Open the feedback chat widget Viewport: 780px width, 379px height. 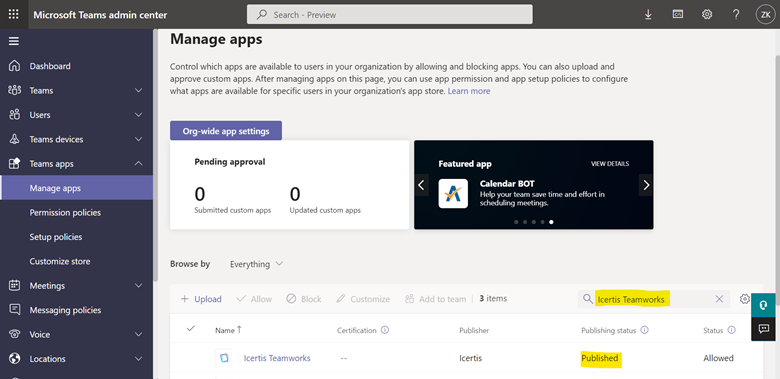(x=763, y=329)
